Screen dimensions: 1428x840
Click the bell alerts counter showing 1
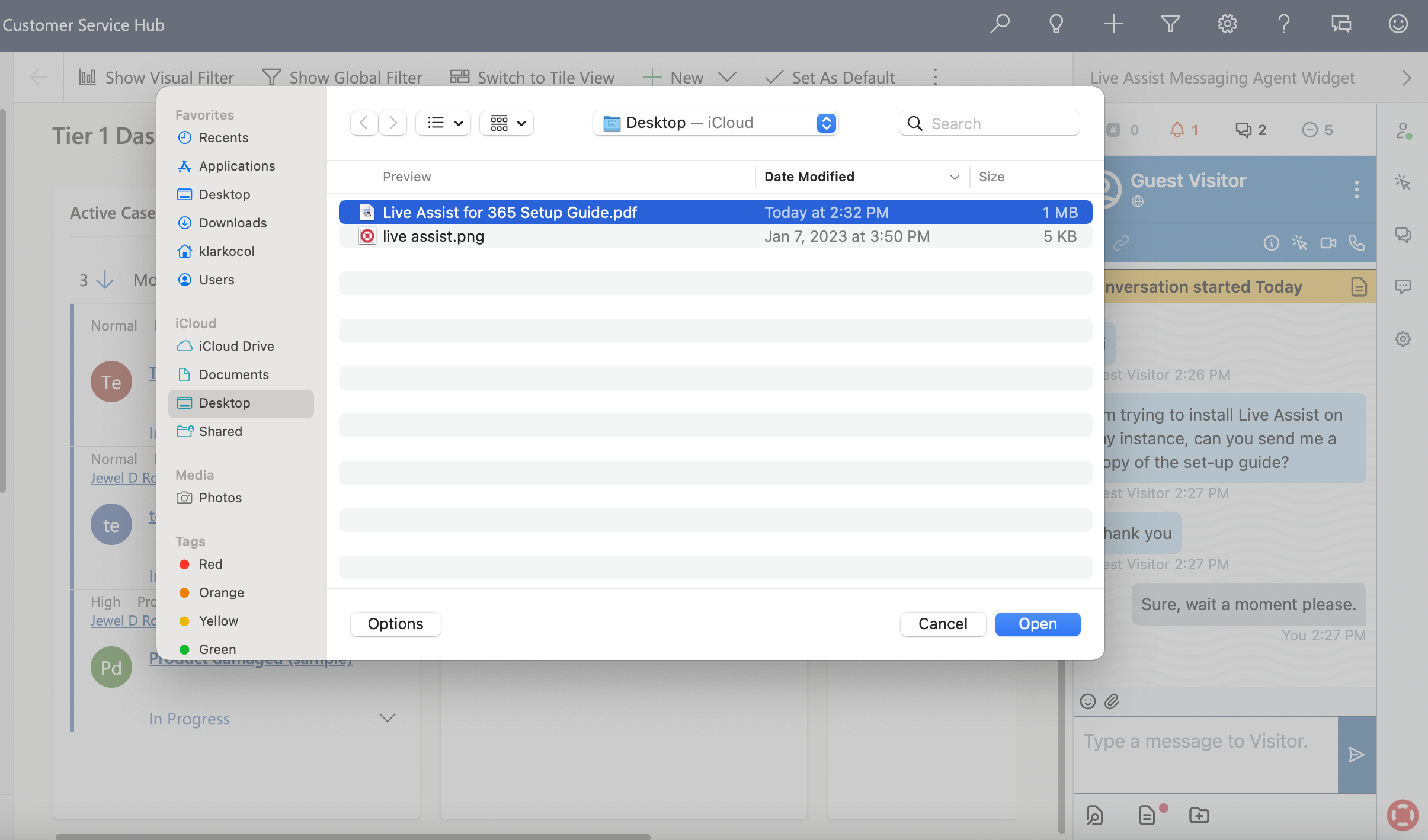pos(1184,130)
